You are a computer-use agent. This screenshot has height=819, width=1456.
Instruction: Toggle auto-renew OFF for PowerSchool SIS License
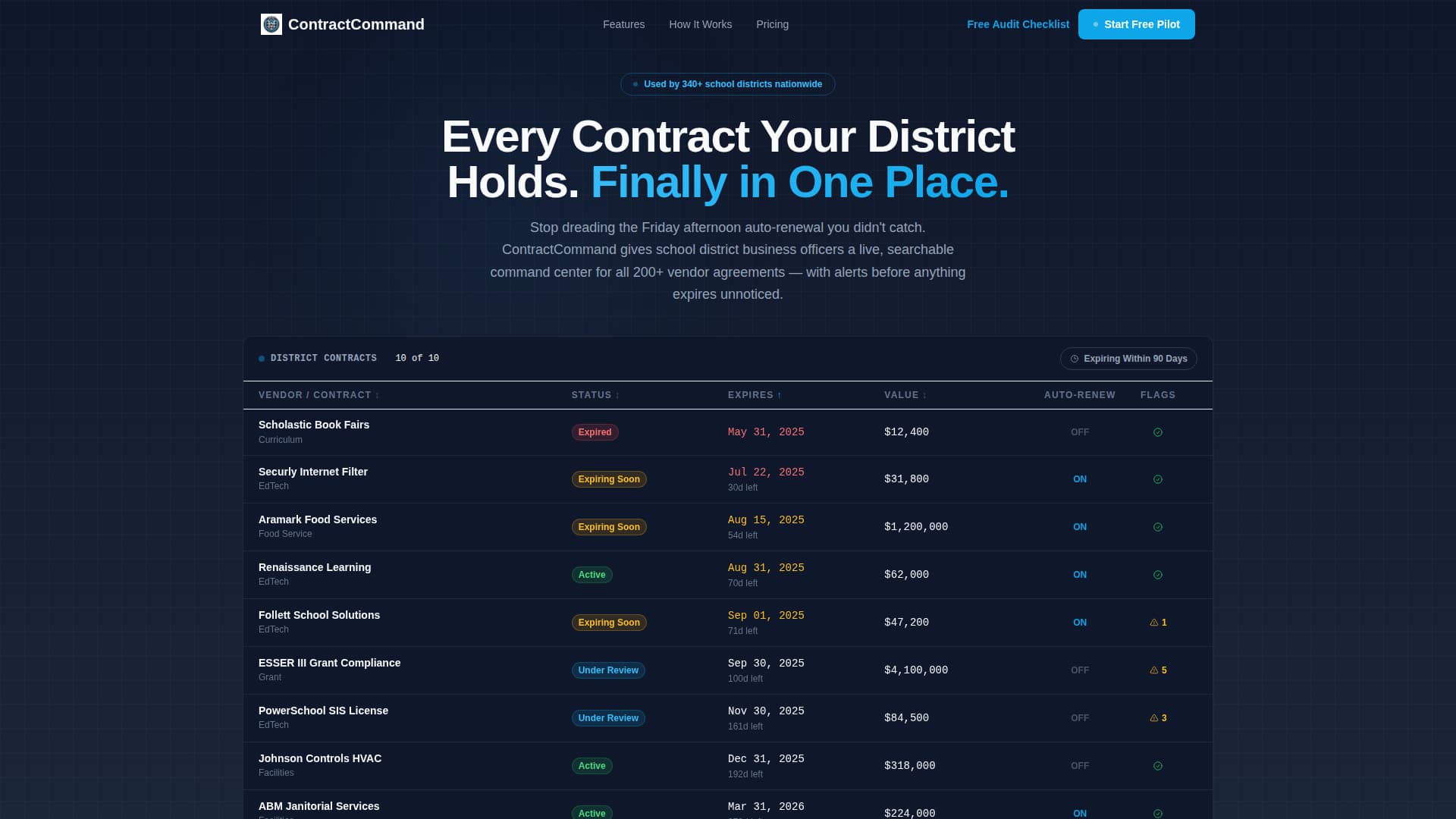(1079, 718)
